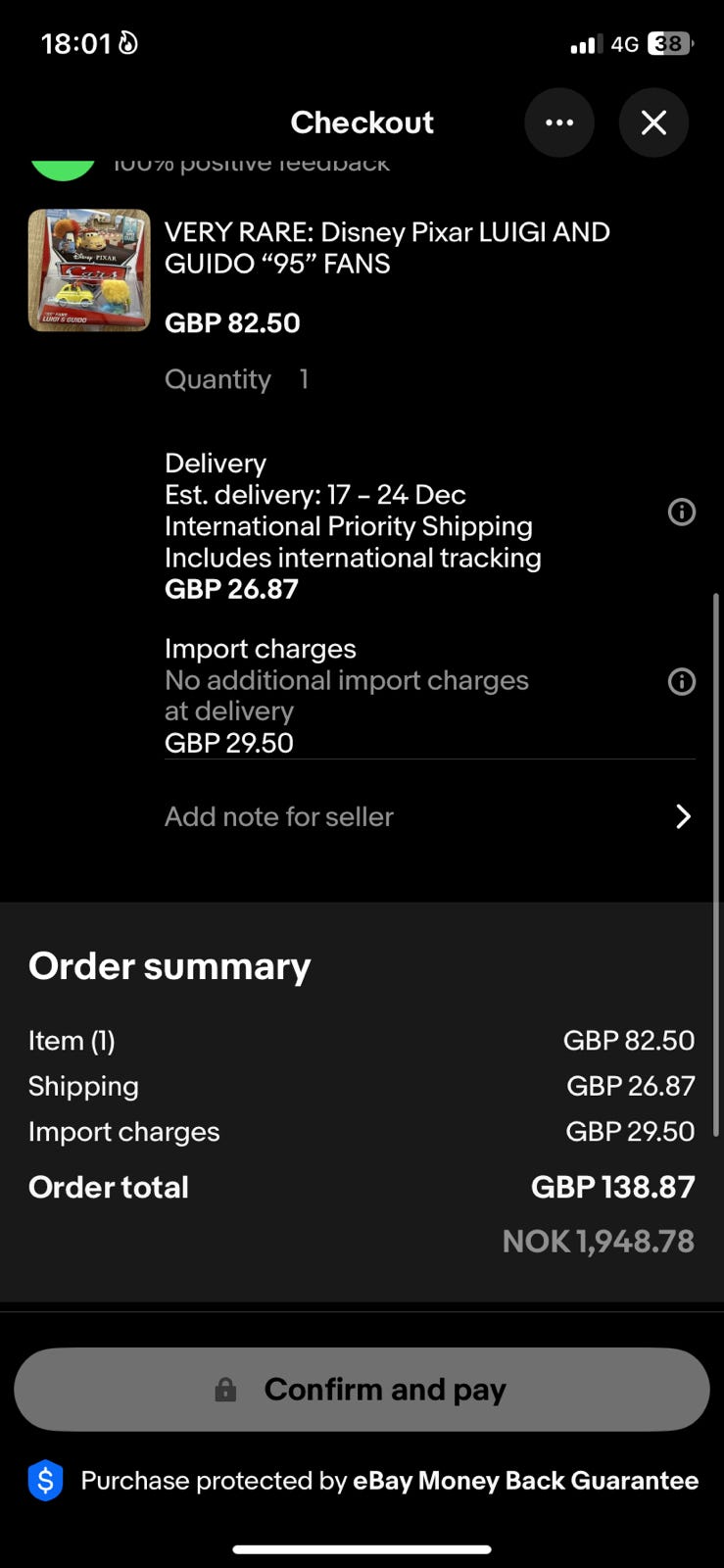Tap the cellular signal bars icon
Viewport: 724px width, 1568px height.
point(586,44)
